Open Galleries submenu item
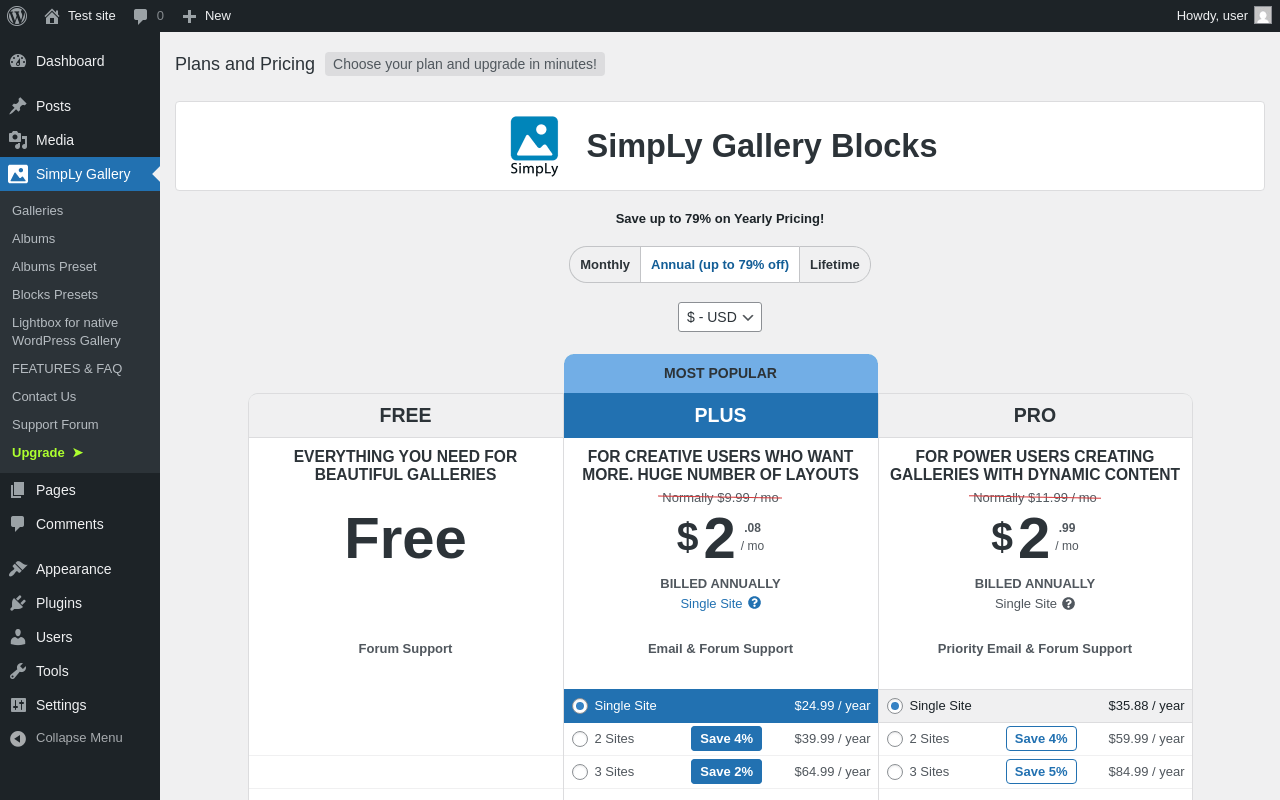 click(x=80, y=211)
